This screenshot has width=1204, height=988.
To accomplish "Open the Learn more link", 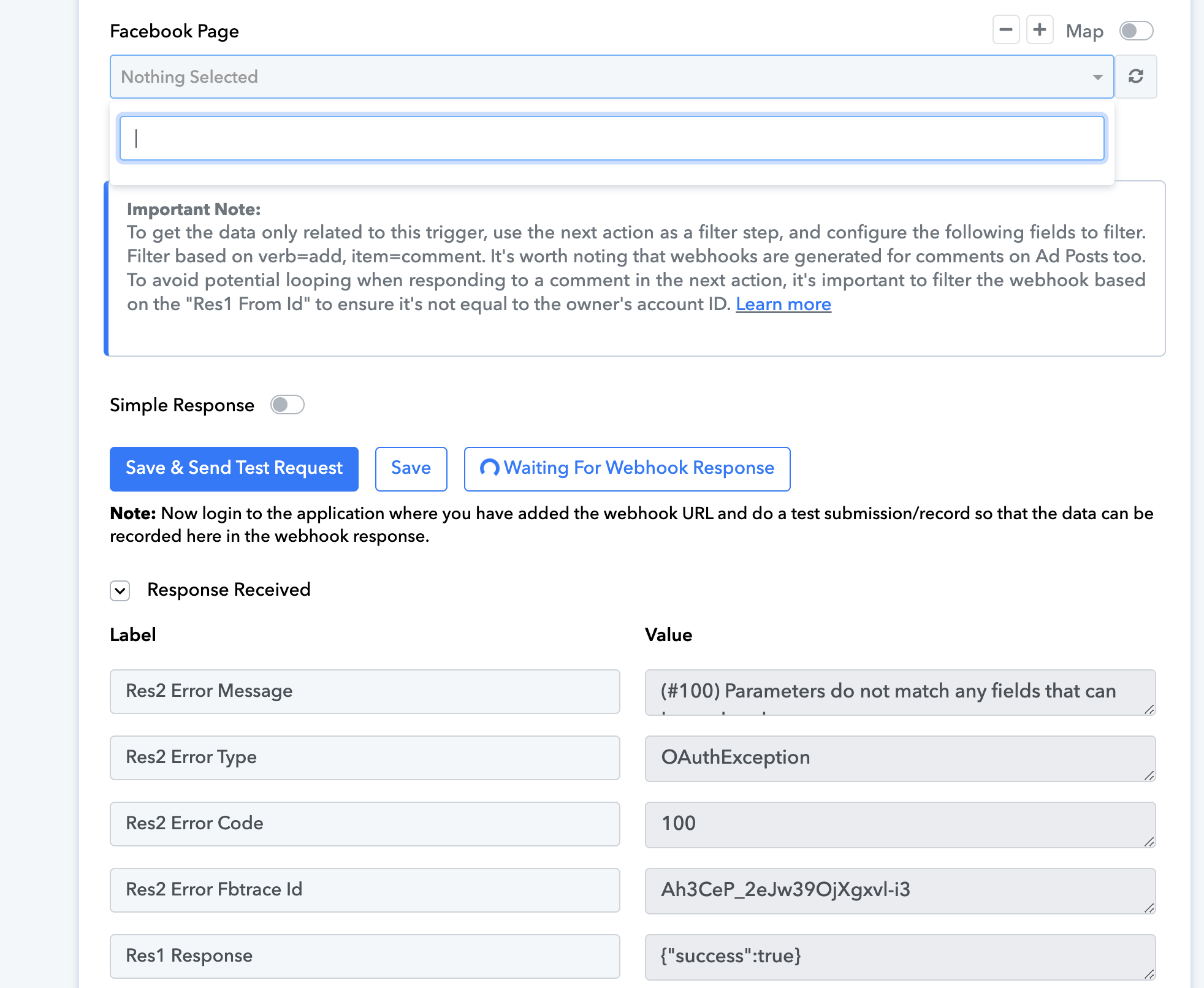I will (783, 304).
